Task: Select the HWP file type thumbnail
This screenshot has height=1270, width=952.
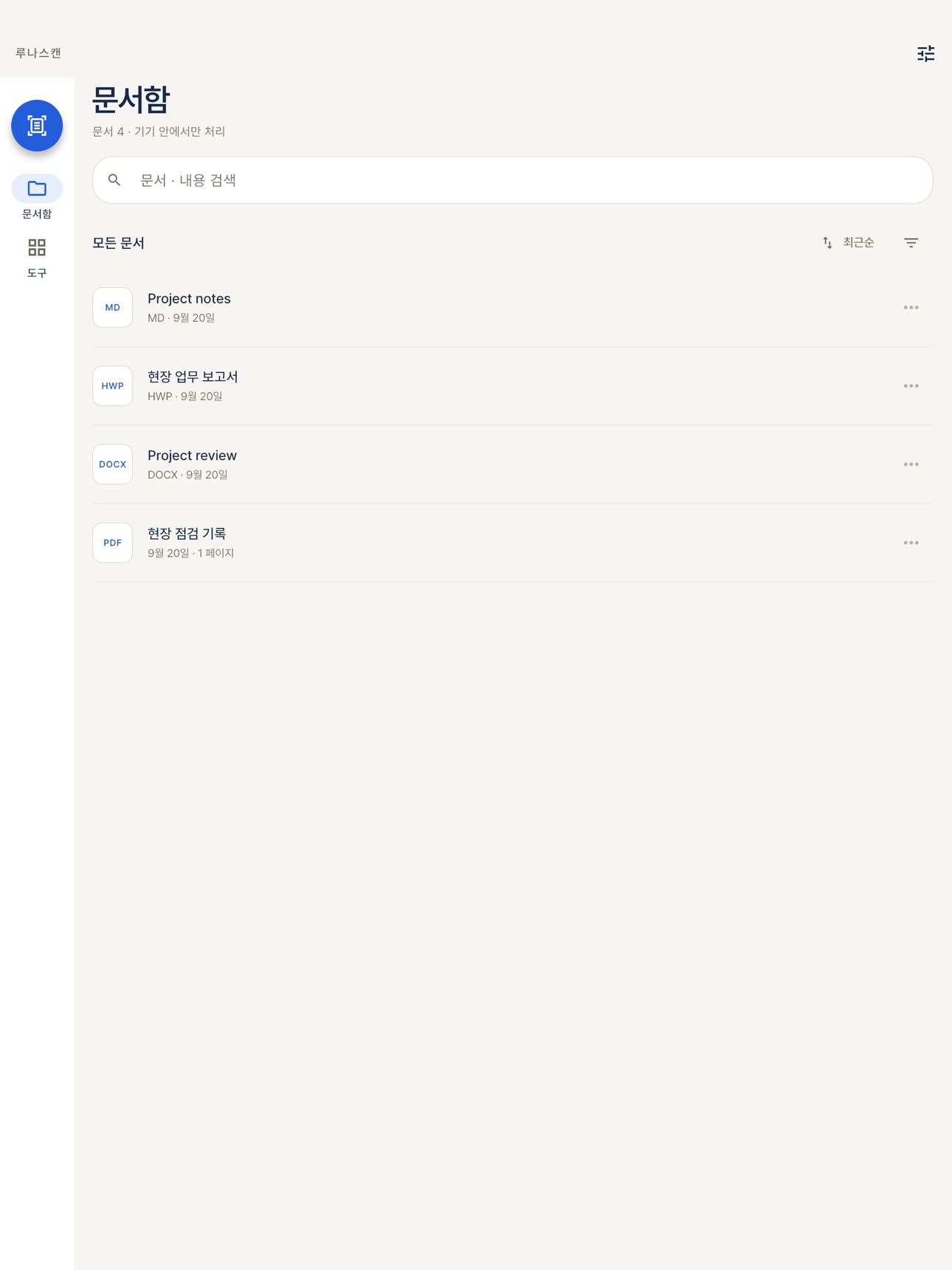Action: click(x=113, y=386)
